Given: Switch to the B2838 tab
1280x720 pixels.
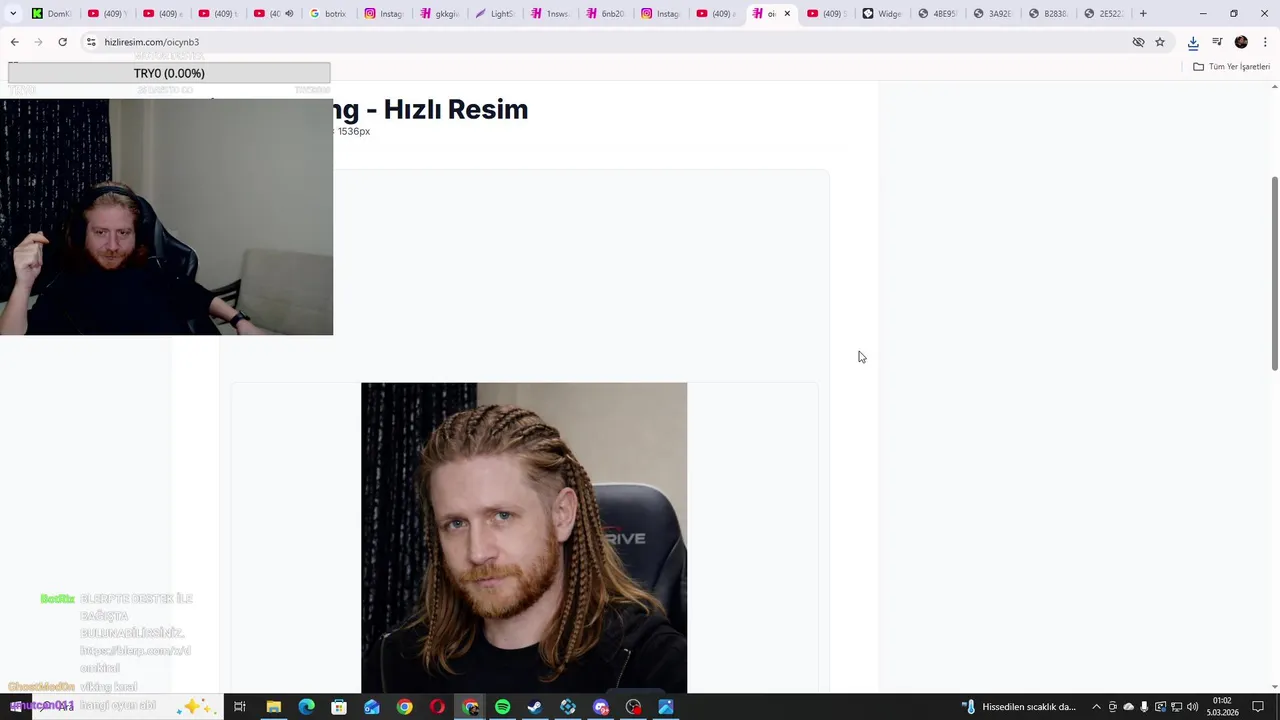Looking at the screenshot, I should [1047, 14].
